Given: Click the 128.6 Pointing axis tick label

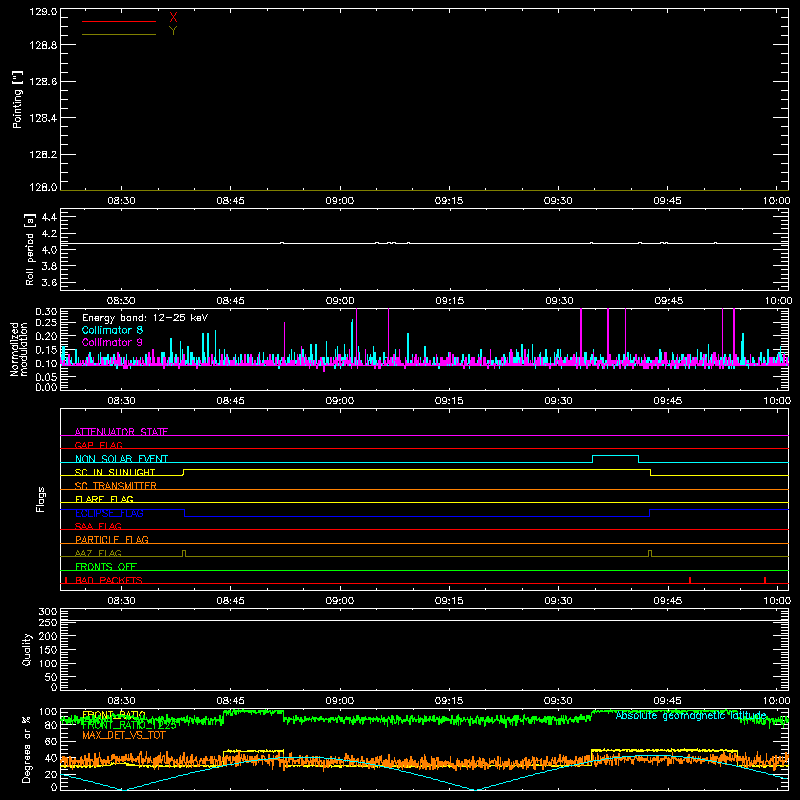Looking at the screenshot, I should click(43, 82).
